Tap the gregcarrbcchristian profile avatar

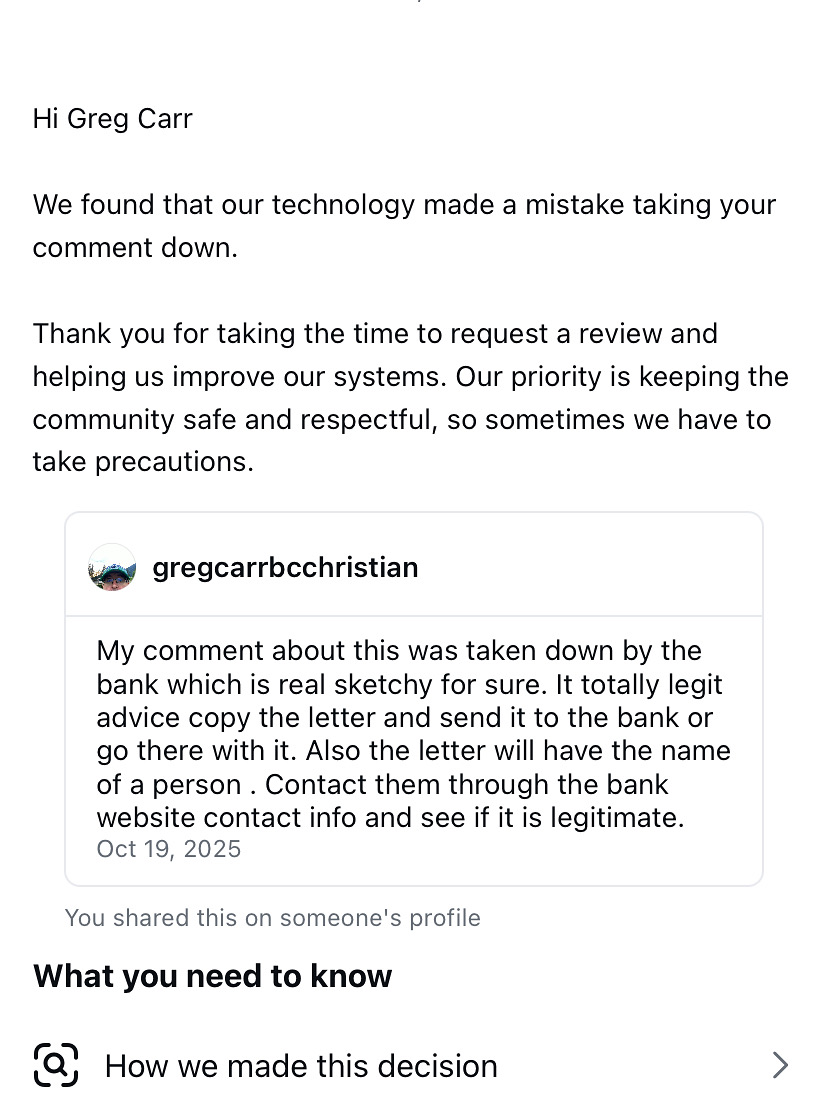pyautogui.click(x=112, y=567)
